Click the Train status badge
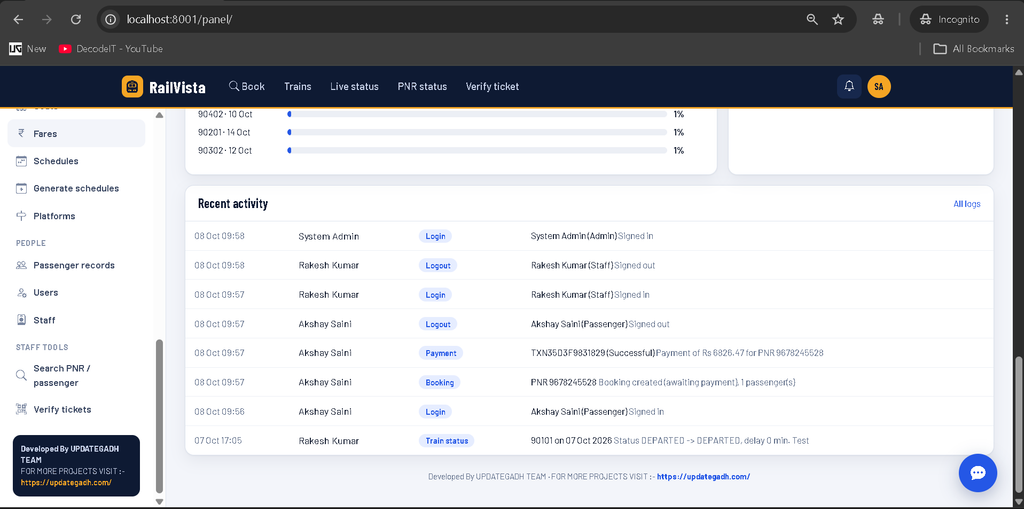Viewport: 1024px width, 509px height. pos(447,440)
